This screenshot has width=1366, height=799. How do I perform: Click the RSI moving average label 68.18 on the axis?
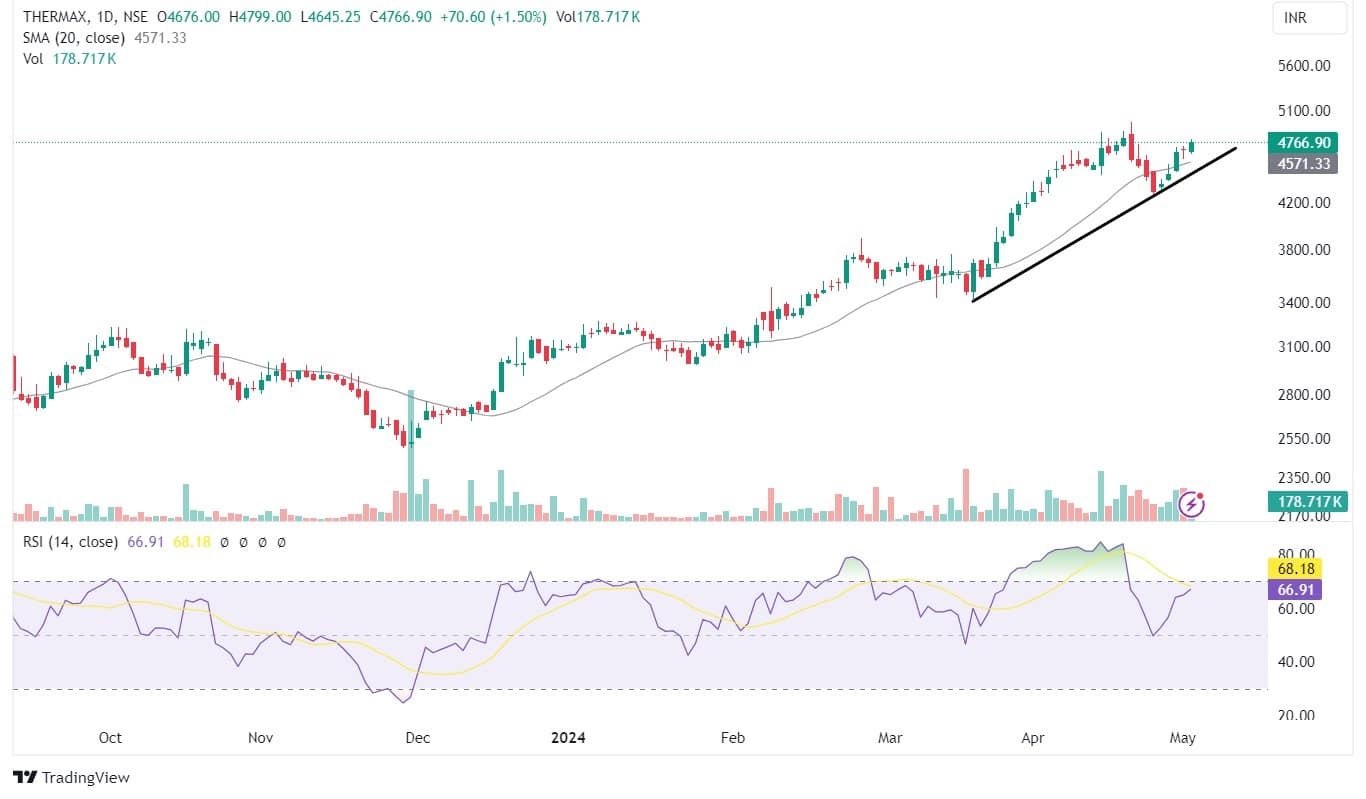pyautogui.click(x=1294, y=569)
